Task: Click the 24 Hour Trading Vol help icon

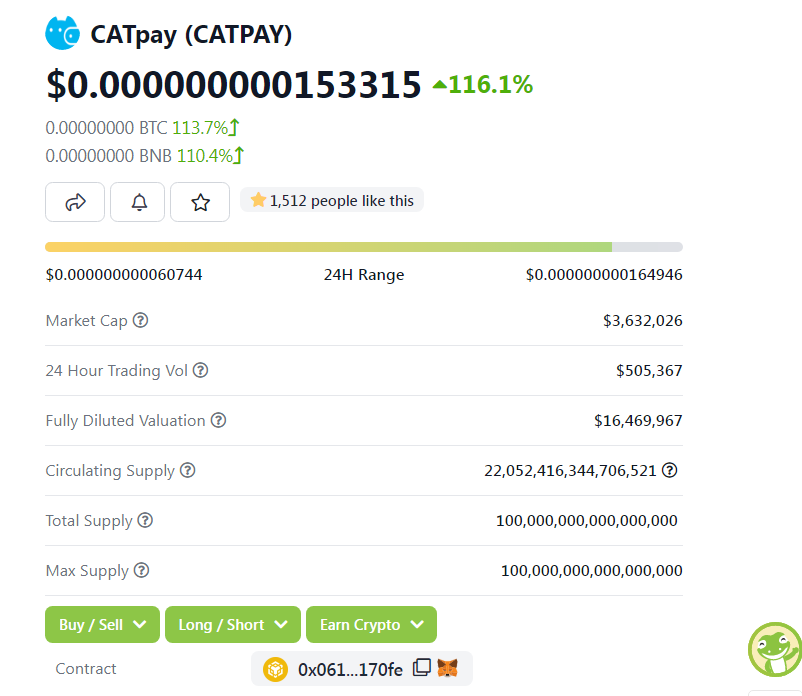Action: 200,370
